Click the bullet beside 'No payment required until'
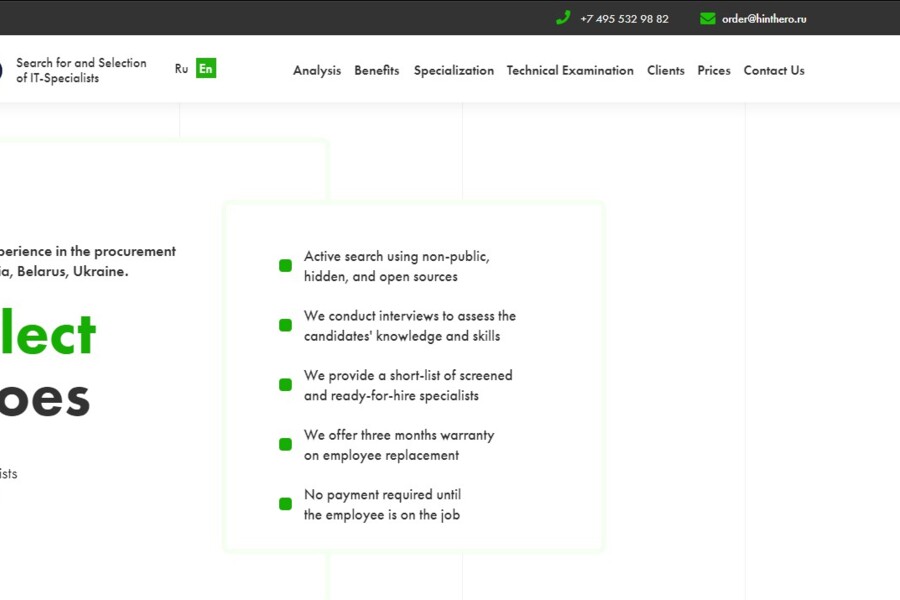Screen dimensions: 900x600 (285, 504)
